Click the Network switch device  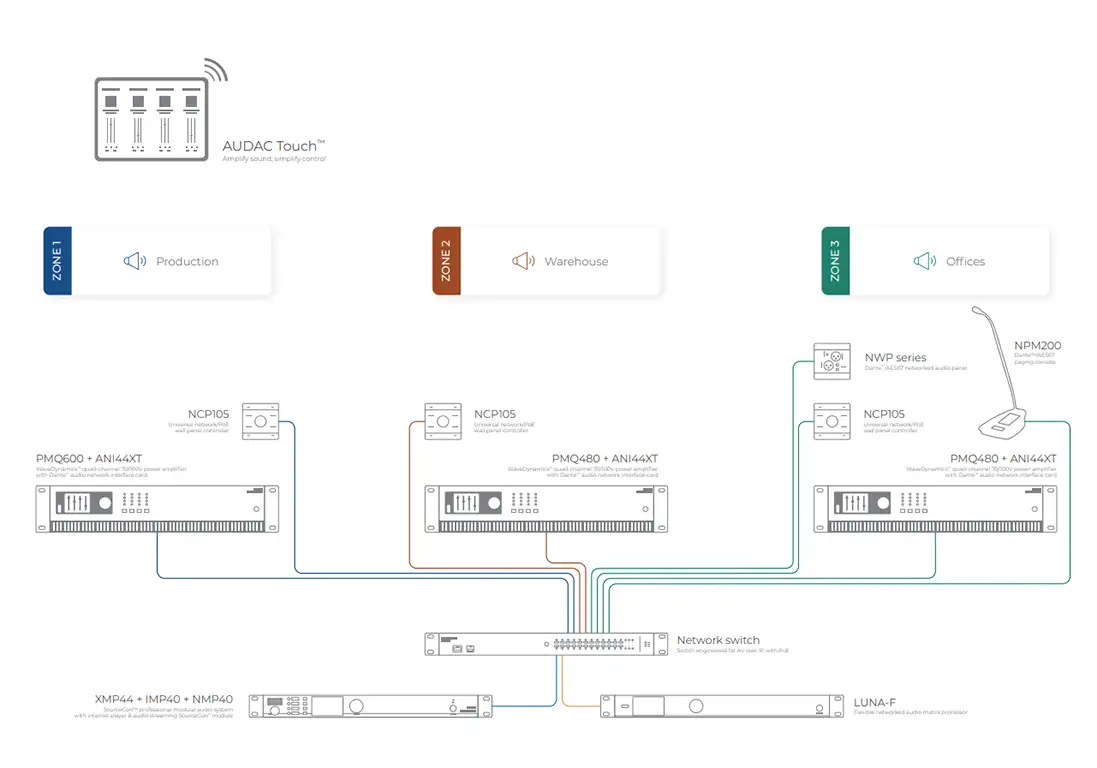pyautogui.click(x=545, y=645)
